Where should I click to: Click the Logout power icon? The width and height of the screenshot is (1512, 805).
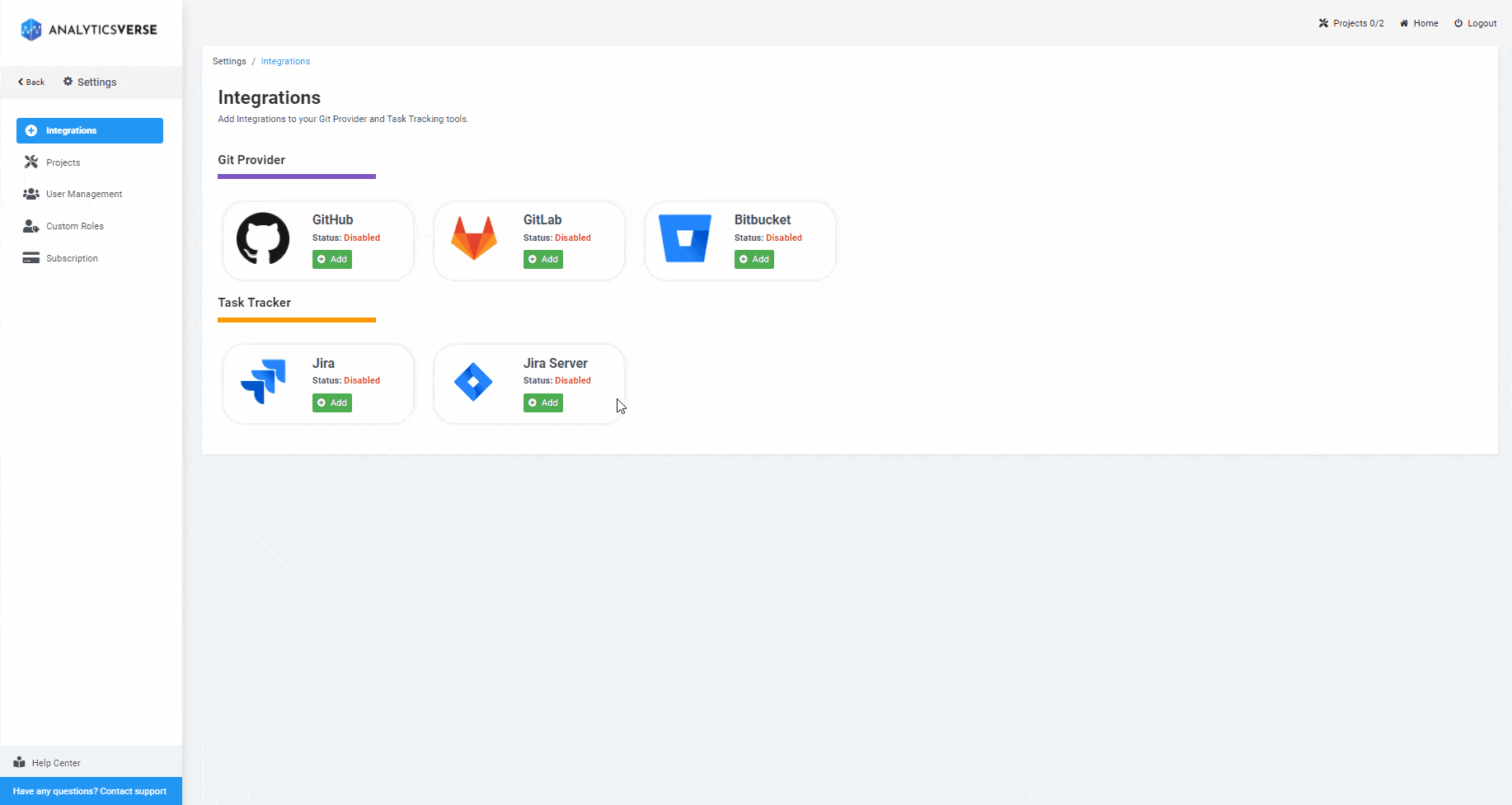click(x=1458, y=22)
